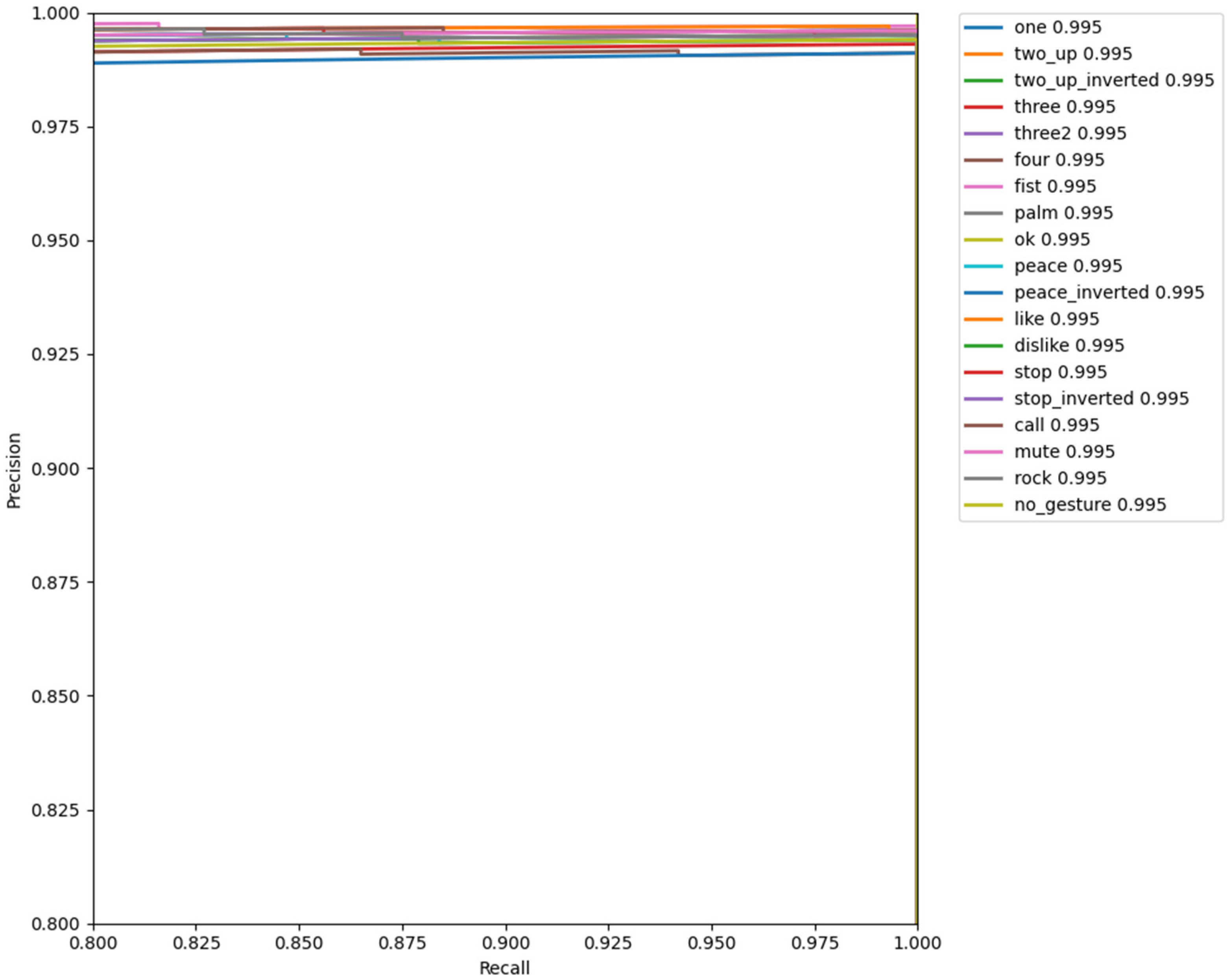
Task: Click the 'like 0.995' legend label
Action: [x=1056, y=319]
